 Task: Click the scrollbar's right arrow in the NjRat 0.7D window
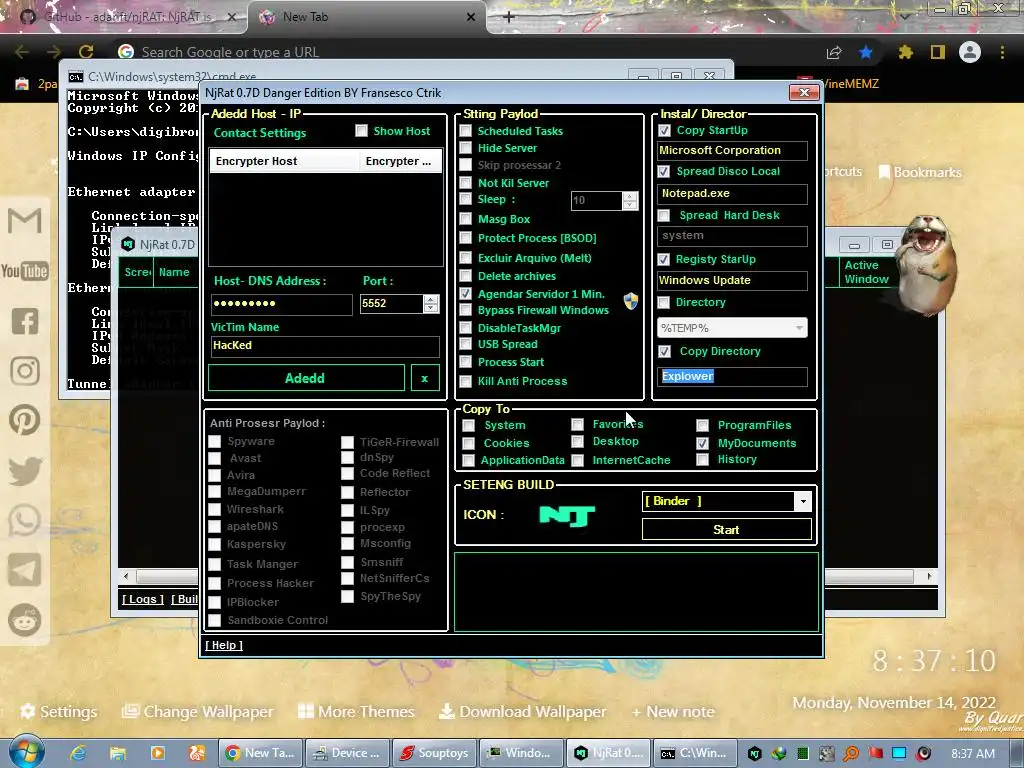[x=929, y=576]
